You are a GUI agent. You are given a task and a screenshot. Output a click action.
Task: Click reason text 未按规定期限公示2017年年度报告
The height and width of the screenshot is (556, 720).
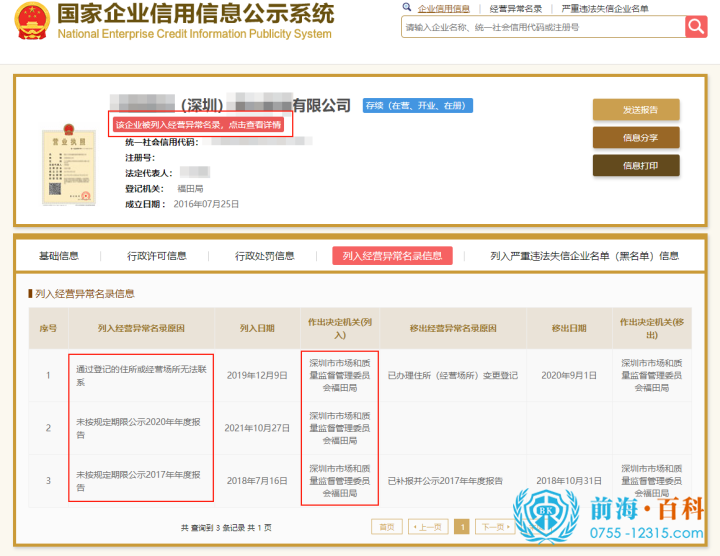pos(138,481)
